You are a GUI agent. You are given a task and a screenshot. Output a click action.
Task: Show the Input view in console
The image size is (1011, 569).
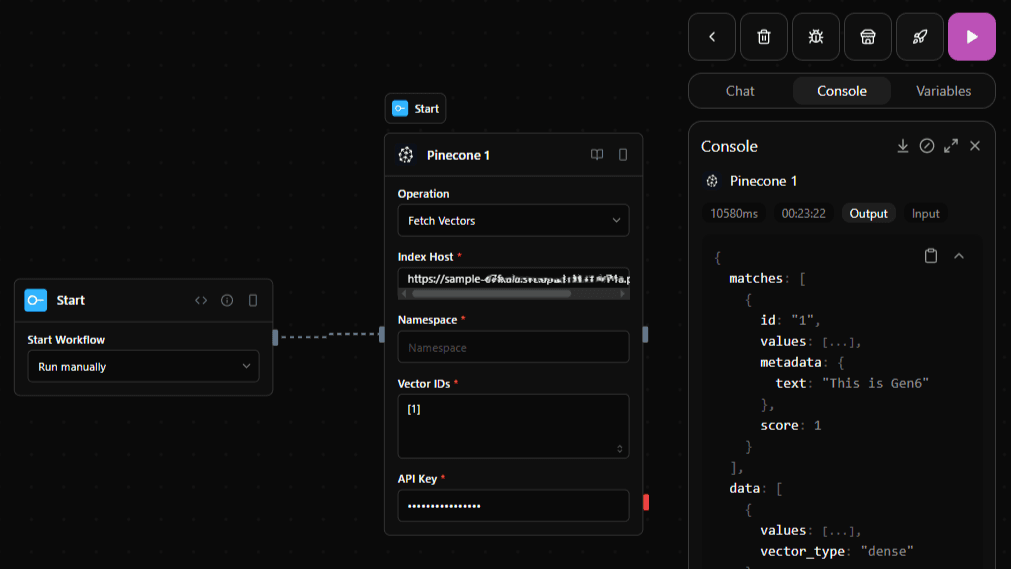(925, 214)
